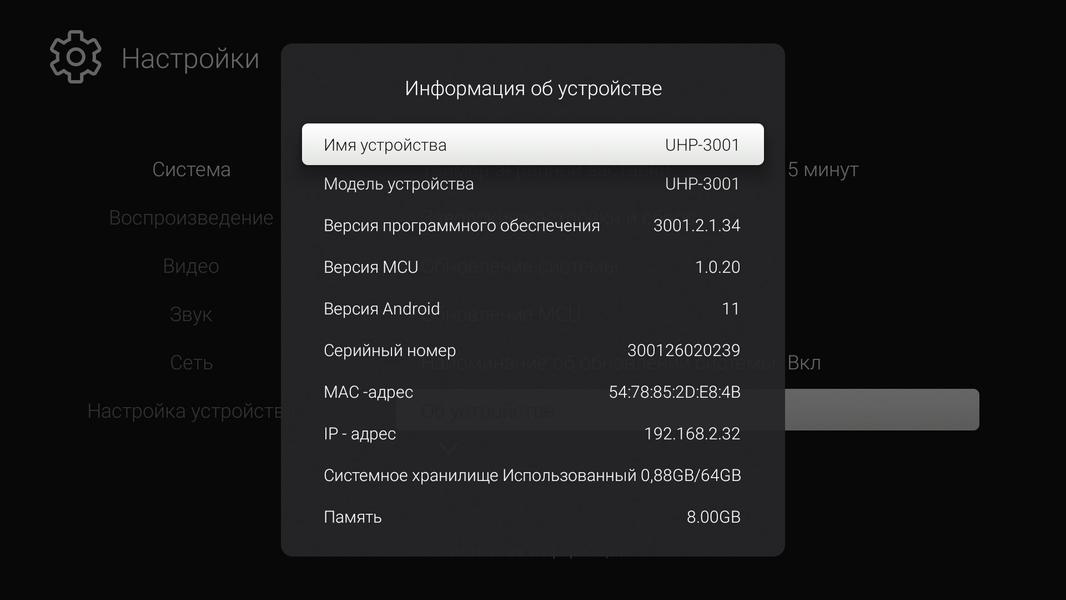Open the Воспроизведение settings category

pyautogui.click(x=191, y=217)
